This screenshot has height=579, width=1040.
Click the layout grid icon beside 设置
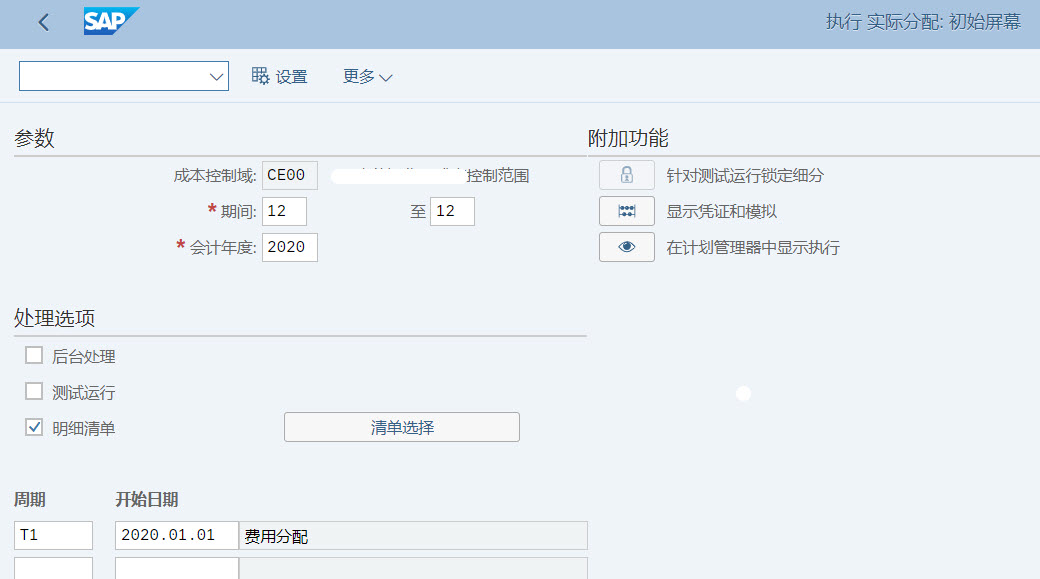pos(259,76)
